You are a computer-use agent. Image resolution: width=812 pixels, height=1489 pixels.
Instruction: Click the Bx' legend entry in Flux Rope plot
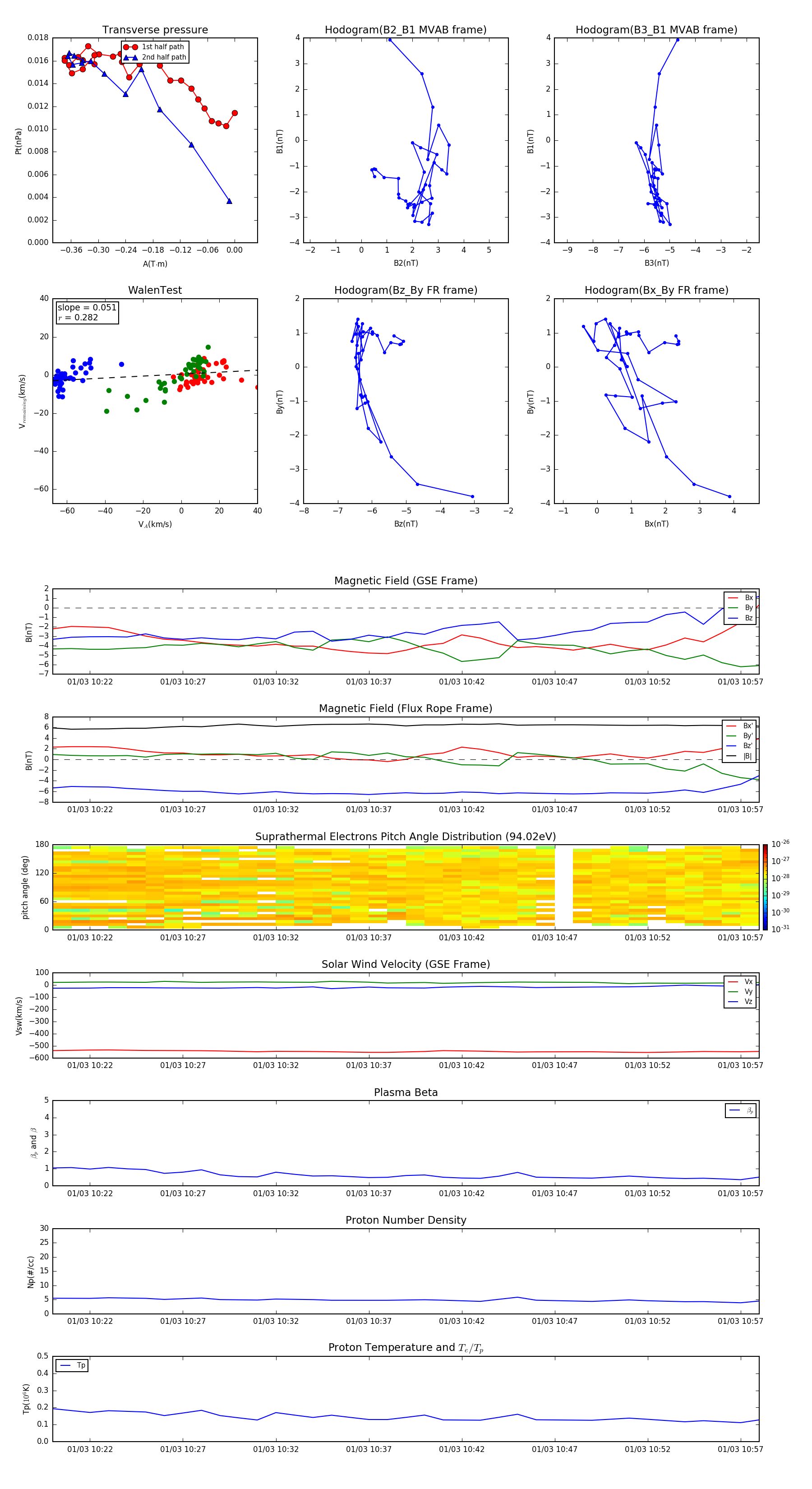(x=739, y=726)
